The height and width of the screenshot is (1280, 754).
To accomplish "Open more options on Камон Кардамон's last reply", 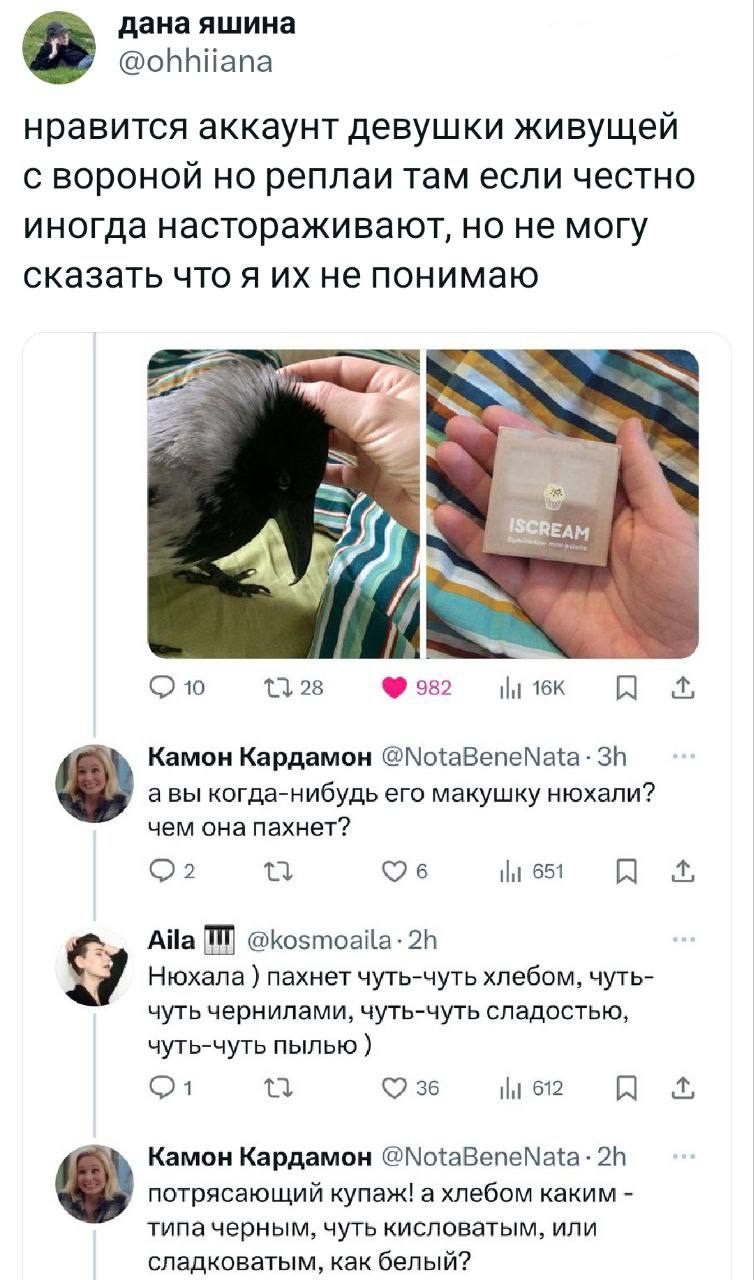I will click(x=683, y=1157).
